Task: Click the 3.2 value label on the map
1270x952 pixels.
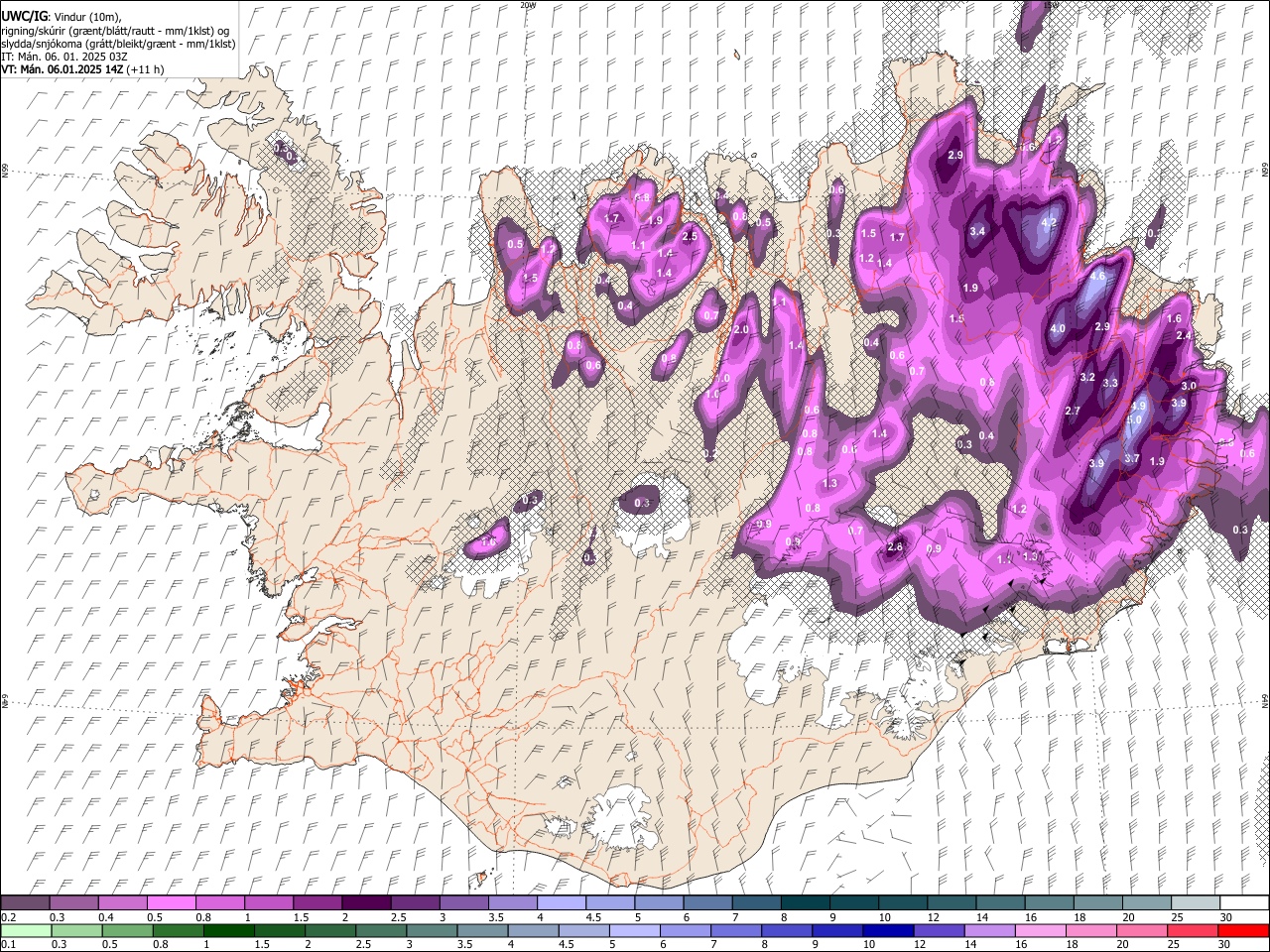Action: (1087, 378)
